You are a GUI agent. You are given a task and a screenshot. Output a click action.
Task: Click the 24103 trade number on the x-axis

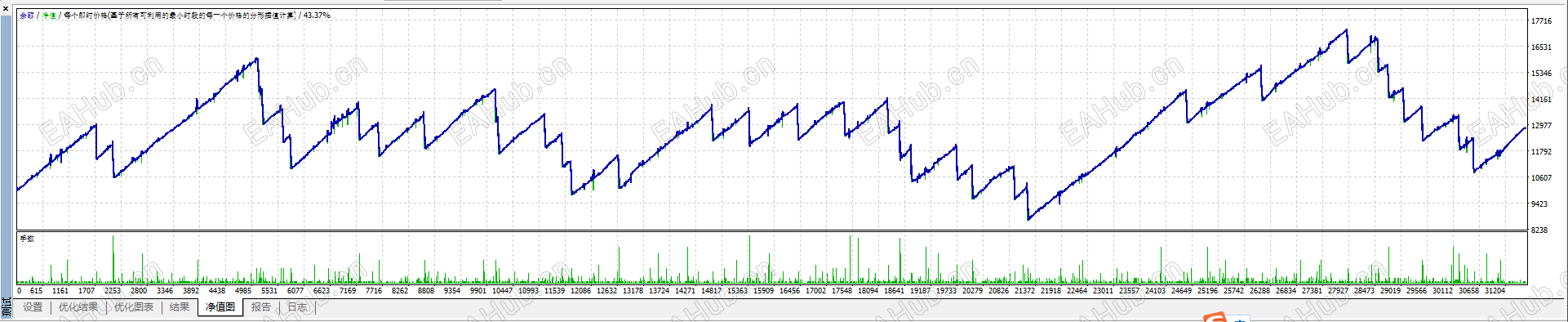pyautogui.click(x=1156, y=291)
